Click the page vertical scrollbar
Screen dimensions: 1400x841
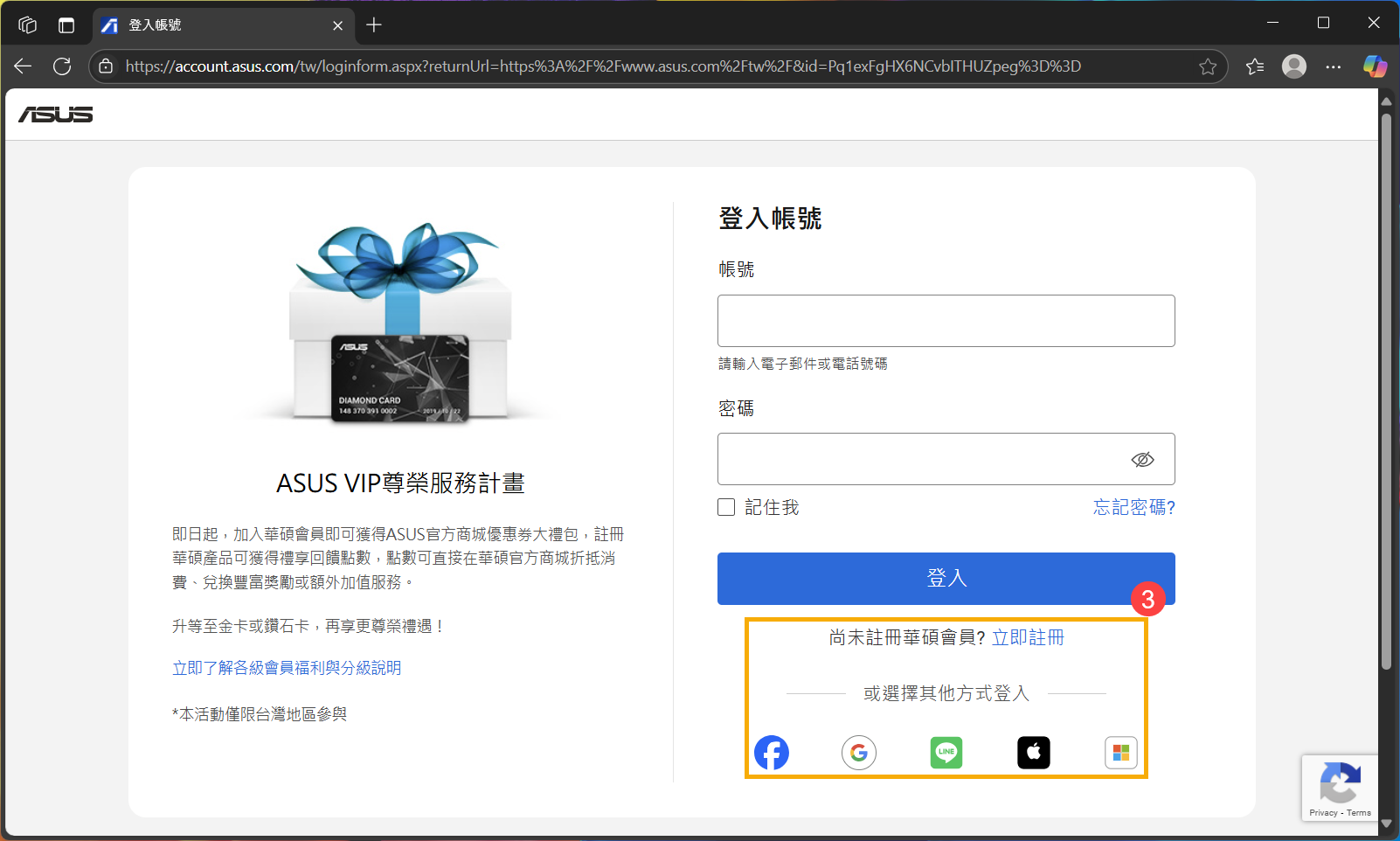click(1386, 391)
